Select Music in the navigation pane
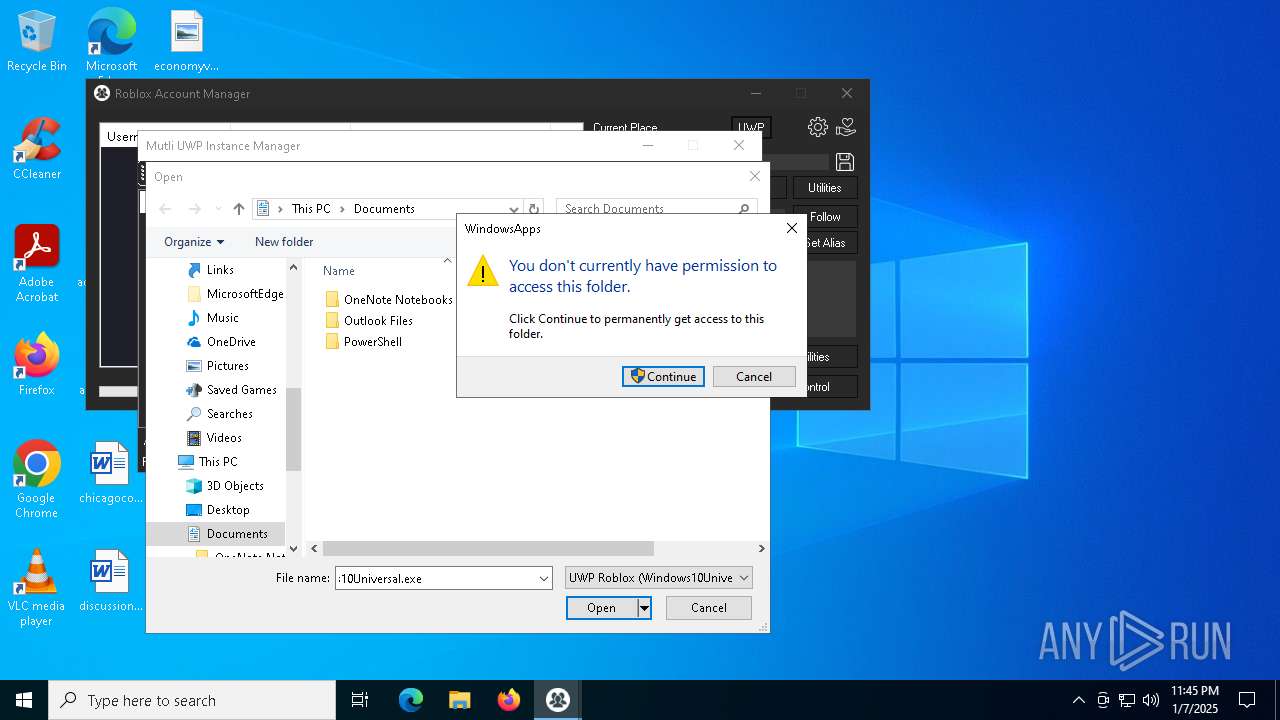Screen dimensions: 1280x720 click(x=222, y=318)
